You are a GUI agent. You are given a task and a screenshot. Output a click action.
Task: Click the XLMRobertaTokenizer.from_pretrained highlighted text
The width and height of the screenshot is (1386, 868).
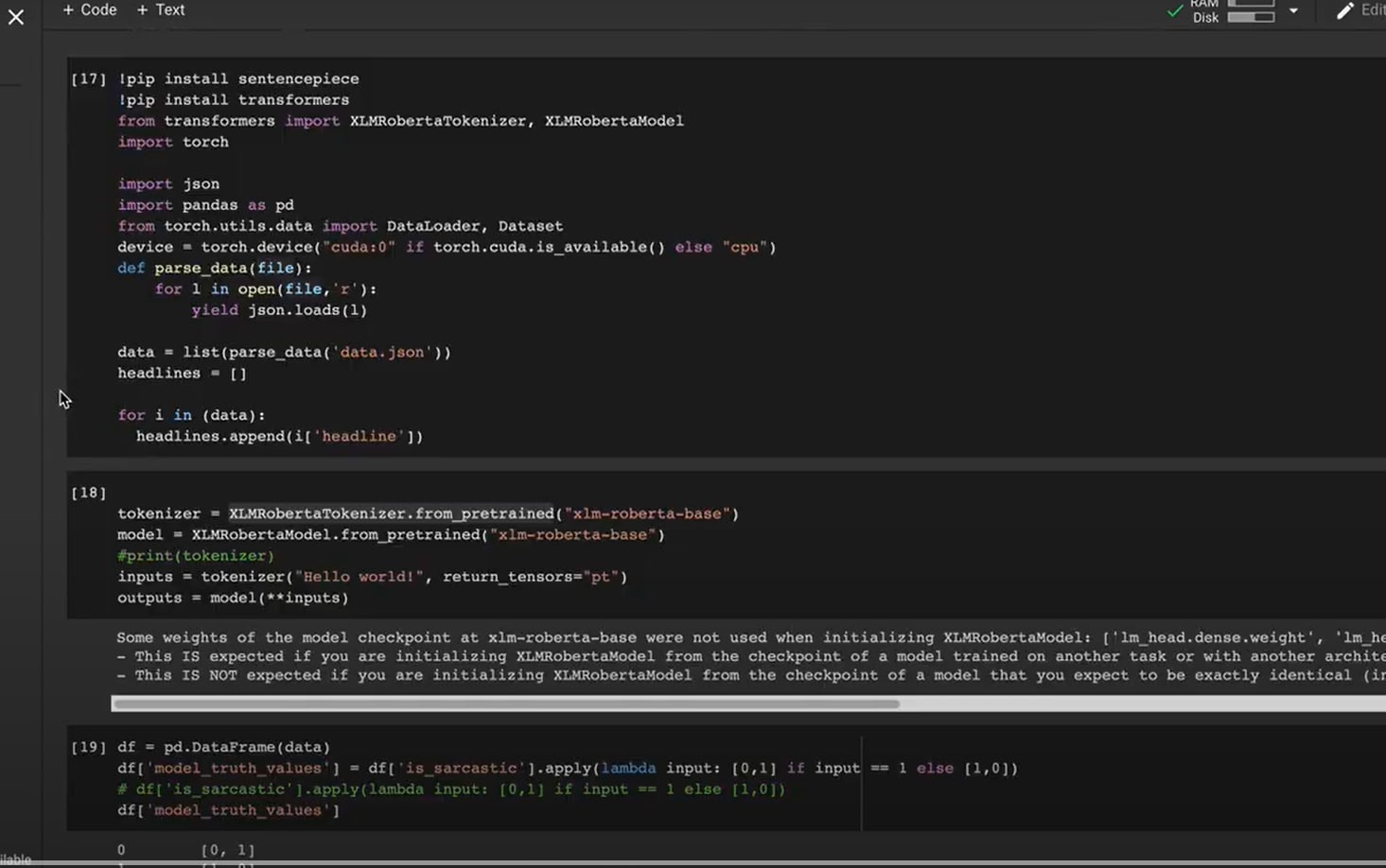pos(391,513)
